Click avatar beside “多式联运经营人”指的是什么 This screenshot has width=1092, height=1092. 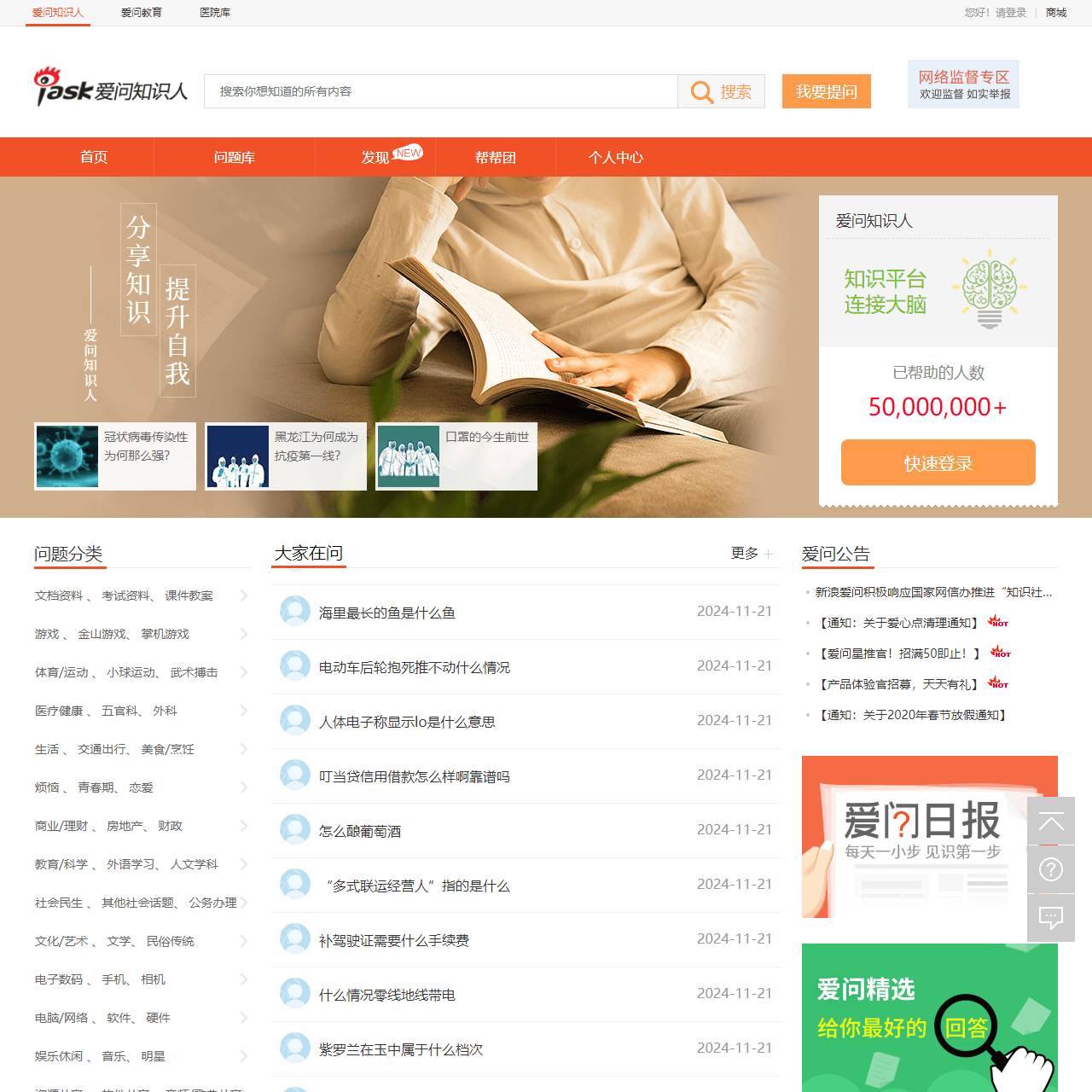pos(295,884)
